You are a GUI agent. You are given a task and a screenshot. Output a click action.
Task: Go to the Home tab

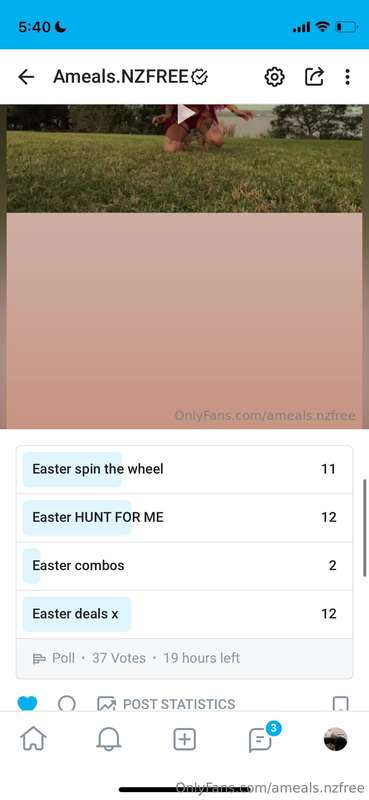(33, 739)
